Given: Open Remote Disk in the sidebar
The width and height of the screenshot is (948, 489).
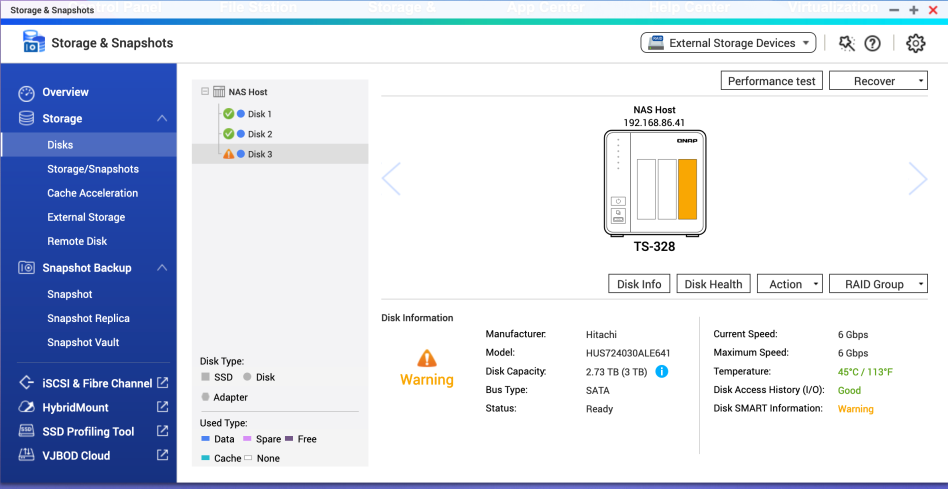Looking at the screenshot, I should coord(77,241).
